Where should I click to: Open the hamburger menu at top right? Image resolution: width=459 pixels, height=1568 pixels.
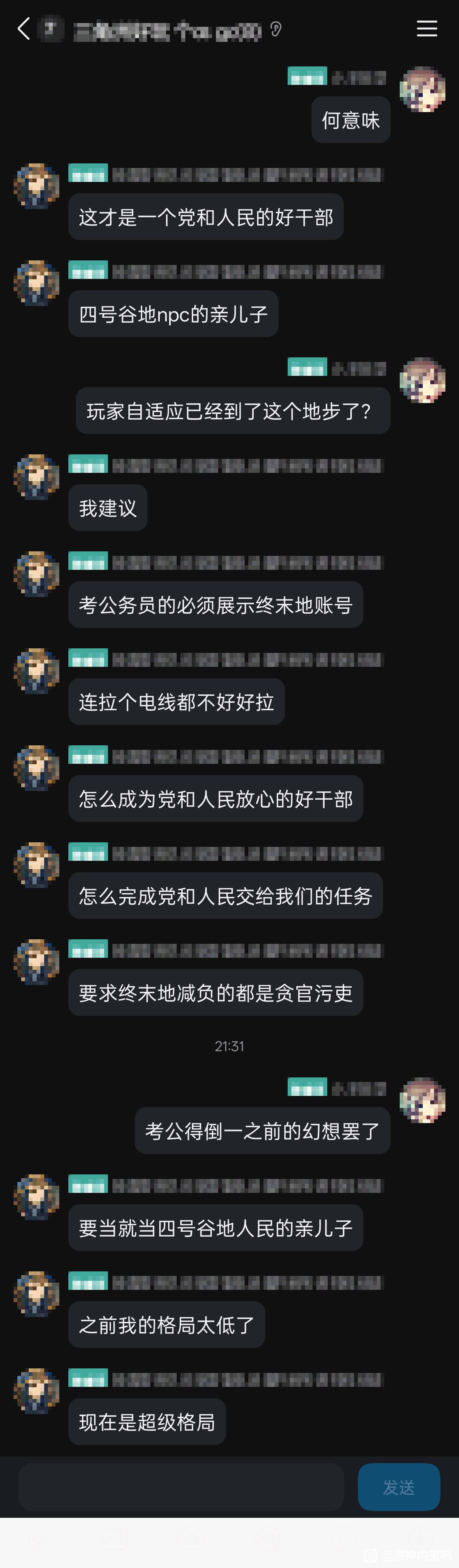pos(427,29)
